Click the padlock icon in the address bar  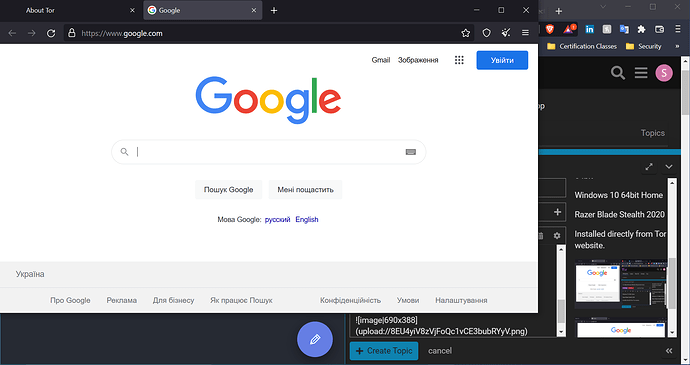click(x=72, y=33)
